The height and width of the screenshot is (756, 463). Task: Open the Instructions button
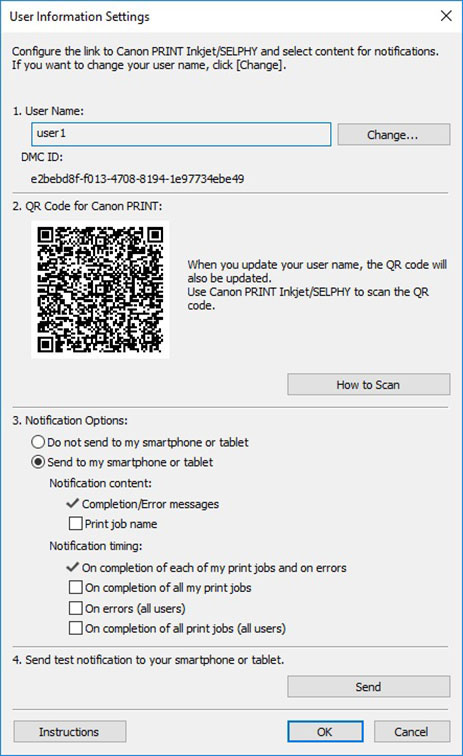click(69, 731)
